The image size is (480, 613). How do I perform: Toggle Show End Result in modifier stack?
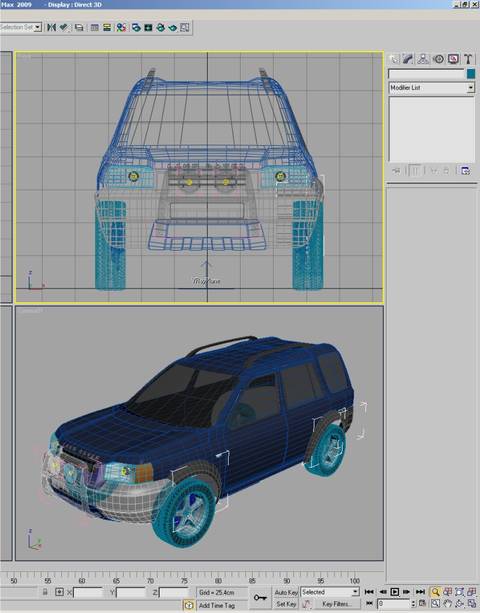tap(415, 171)
